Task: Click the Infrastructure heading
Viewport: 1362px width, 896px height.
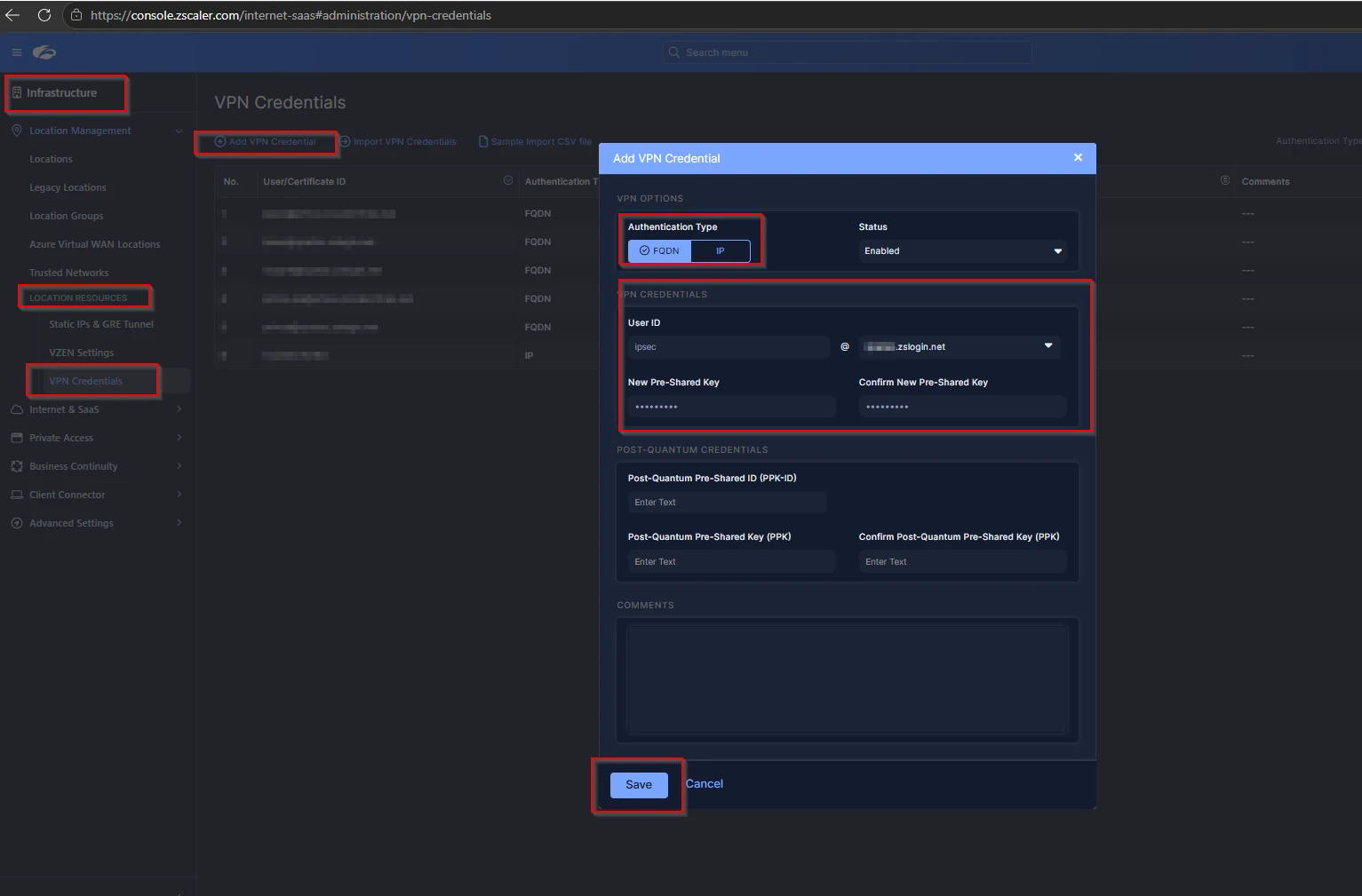Action: [61, 92]
